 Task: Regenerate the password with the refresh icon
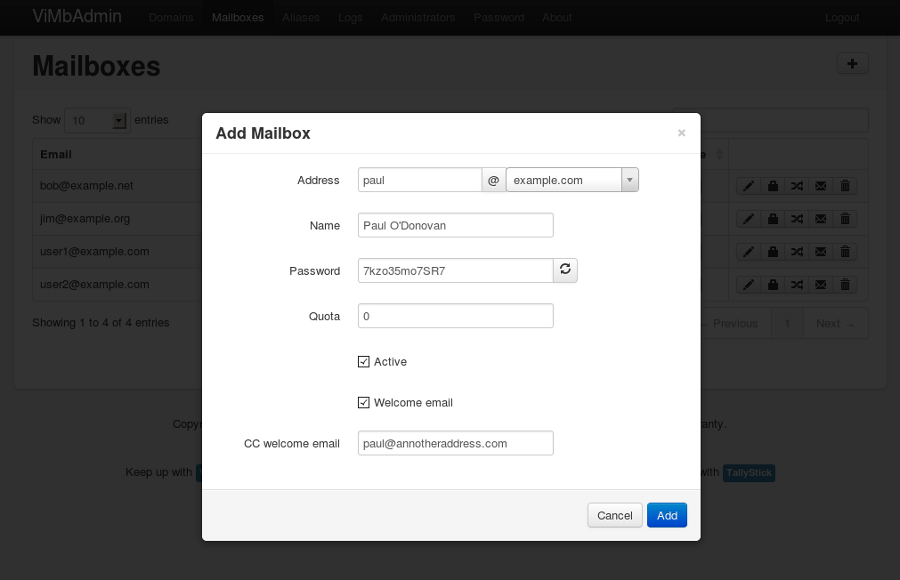coord(565,270)
